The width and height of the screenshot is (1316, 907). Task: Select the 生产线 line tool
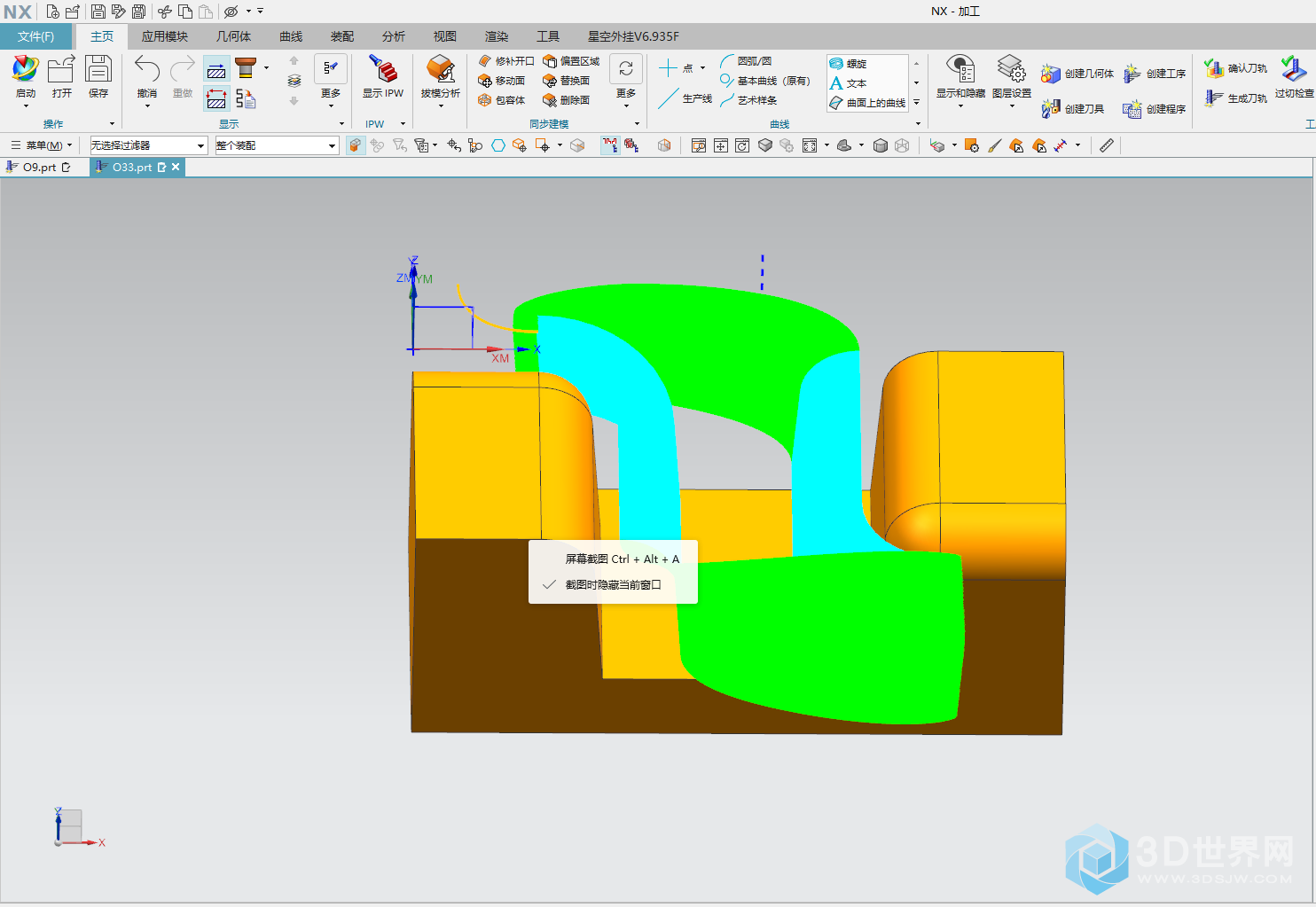[685, 98]
